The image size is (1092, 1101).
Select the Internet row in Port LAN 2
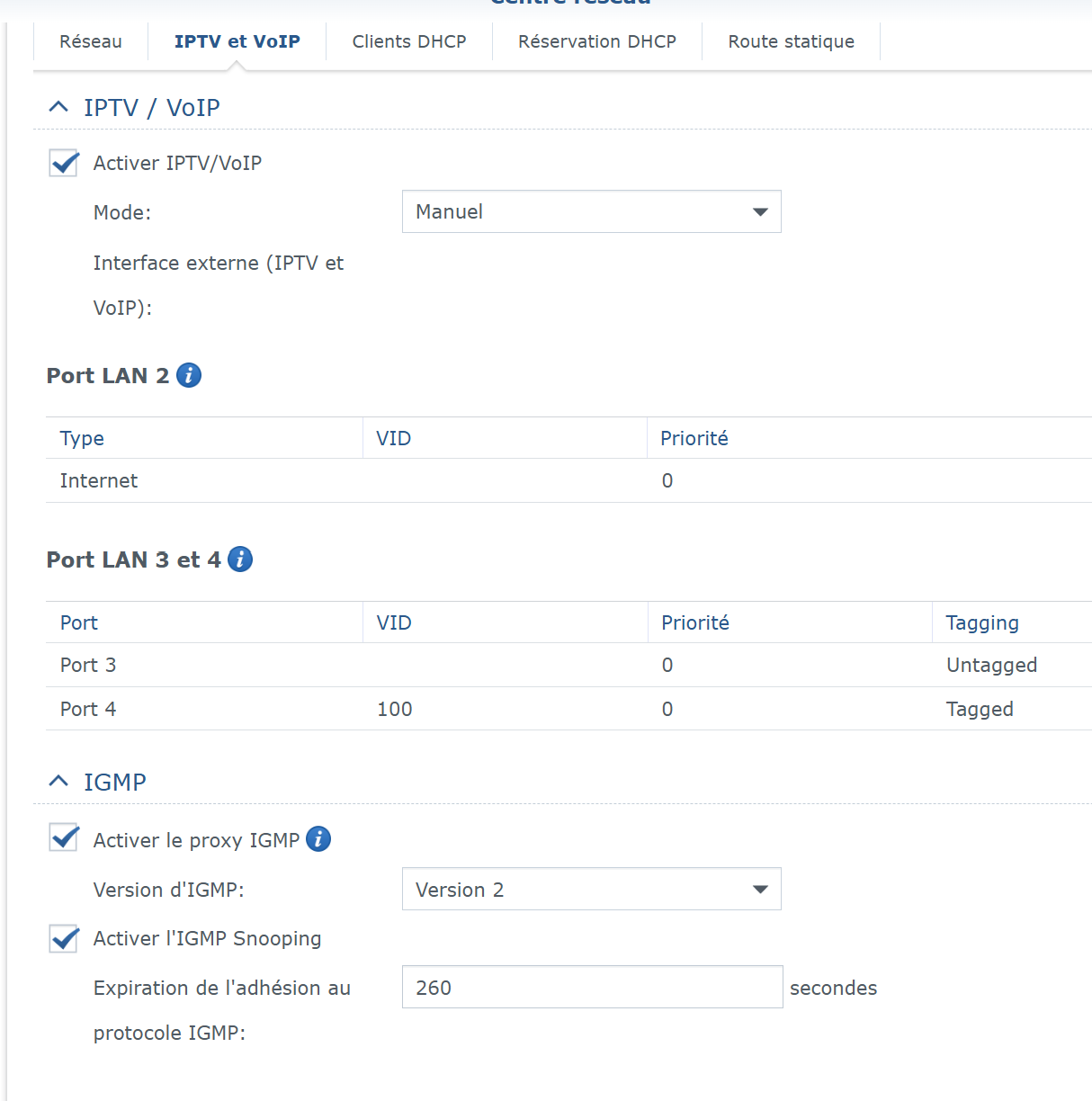point(540,480)
